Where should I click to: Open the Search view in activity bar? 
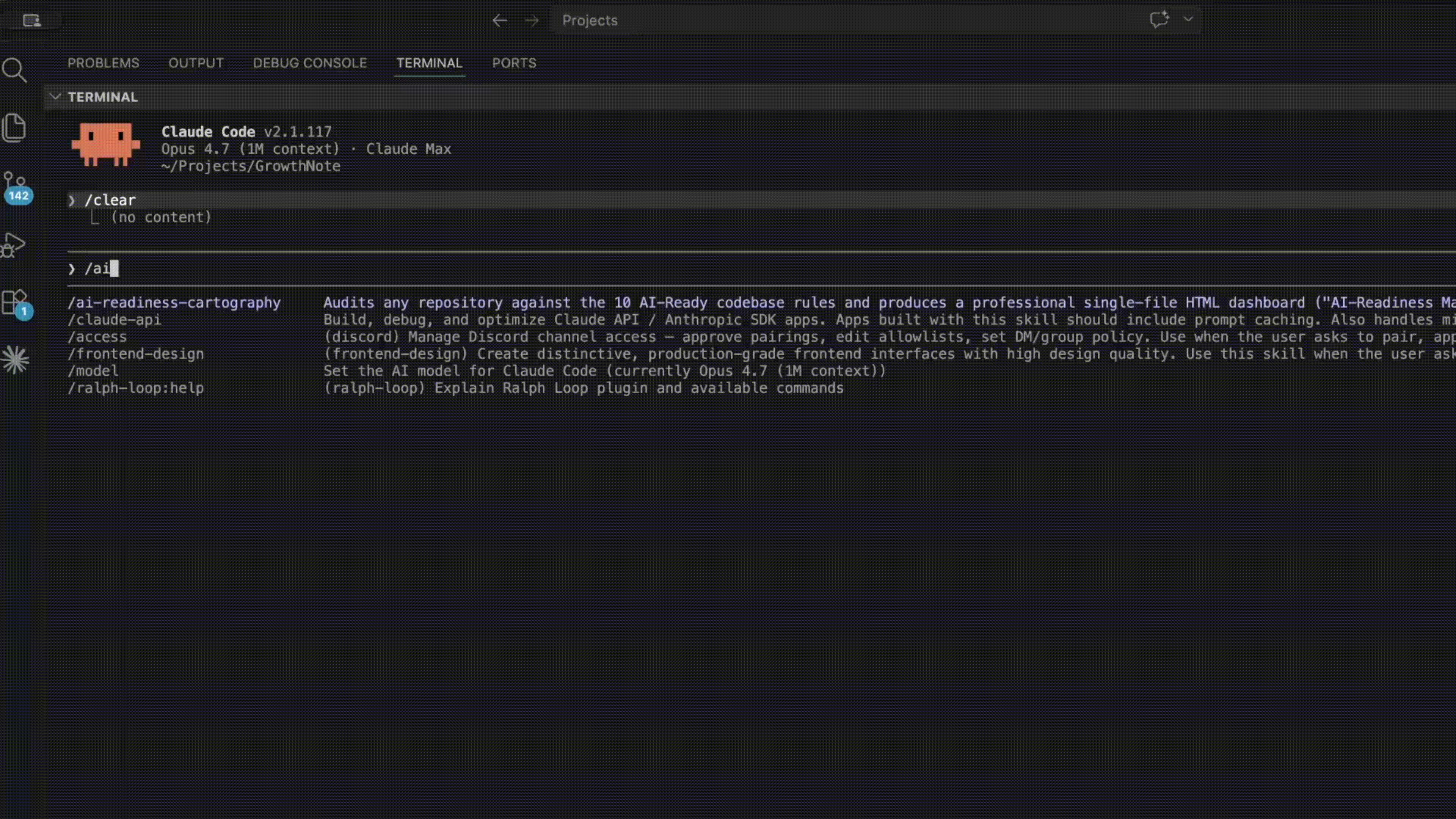15,71
